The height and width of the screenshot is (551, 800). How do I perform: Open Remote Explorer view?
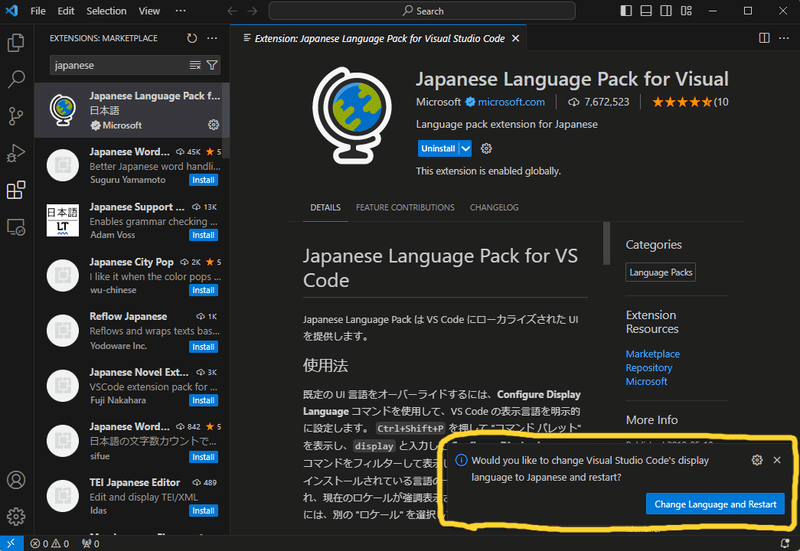(16, 227)
